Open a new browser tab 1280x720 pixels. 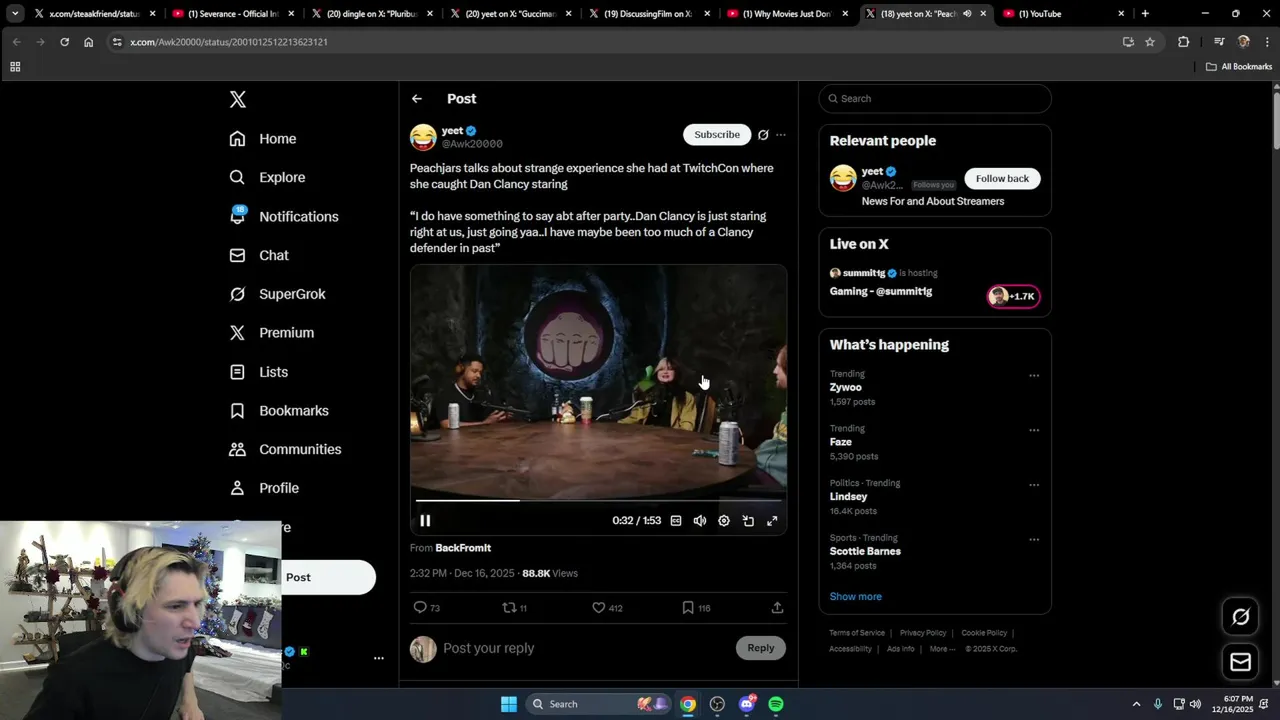tap(1145, 14)
